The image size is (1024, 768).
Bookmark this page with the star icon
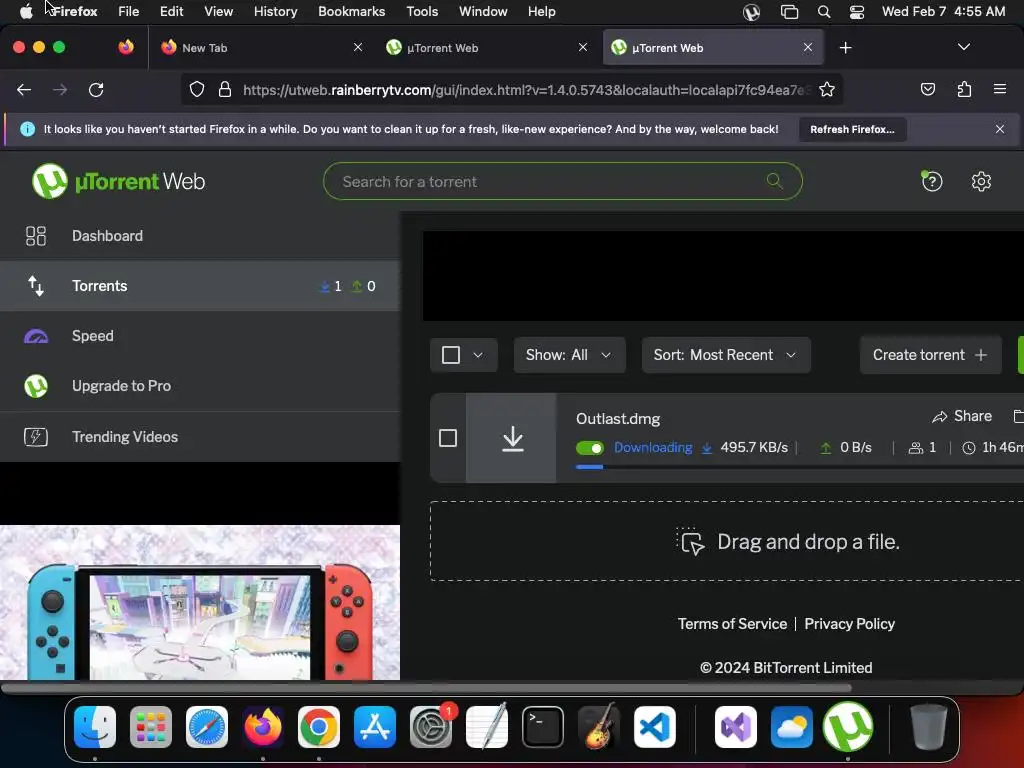tap(827, 89)
